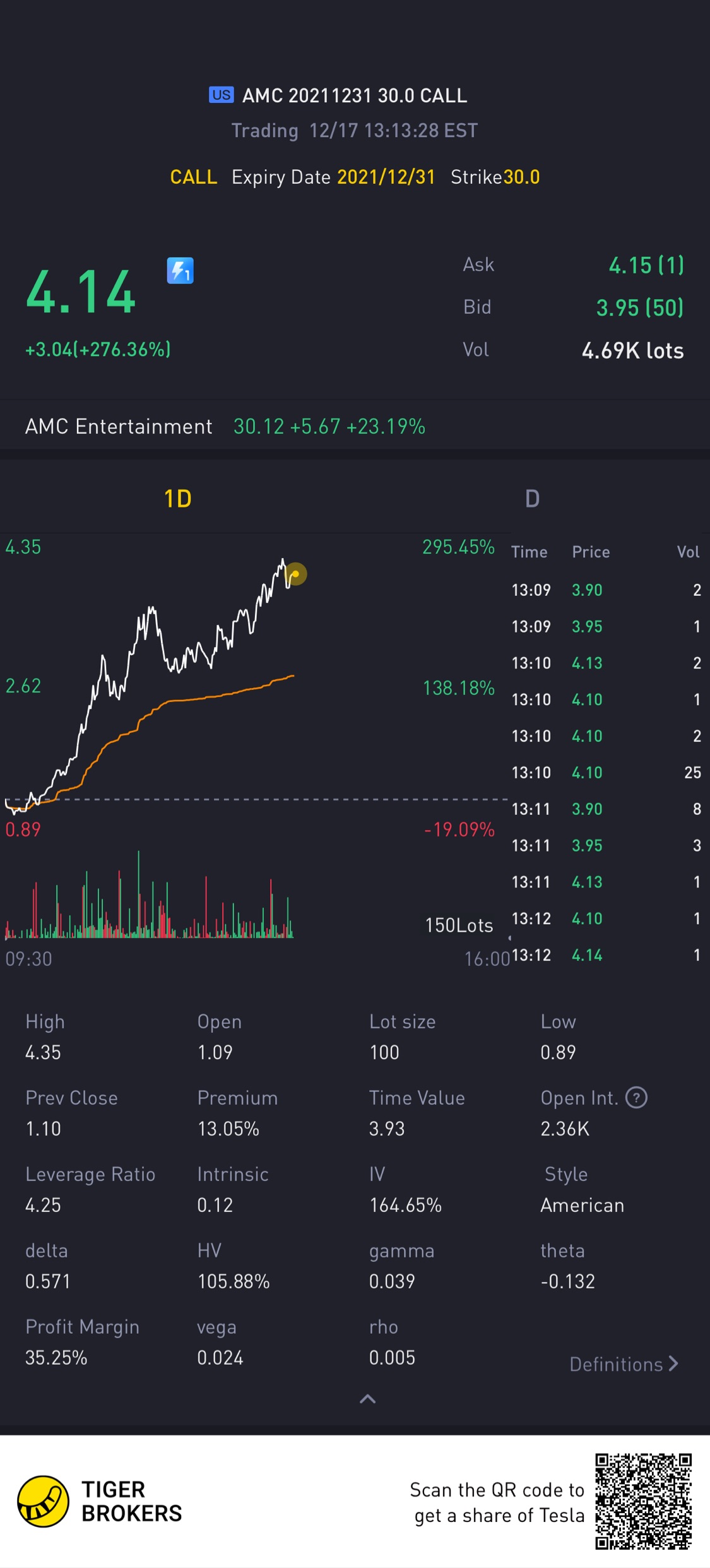Tap the AMC 20211231 30.0 CALL title
The width and height of the screenshot is (710, 1568).
click(x=355, y=95)
